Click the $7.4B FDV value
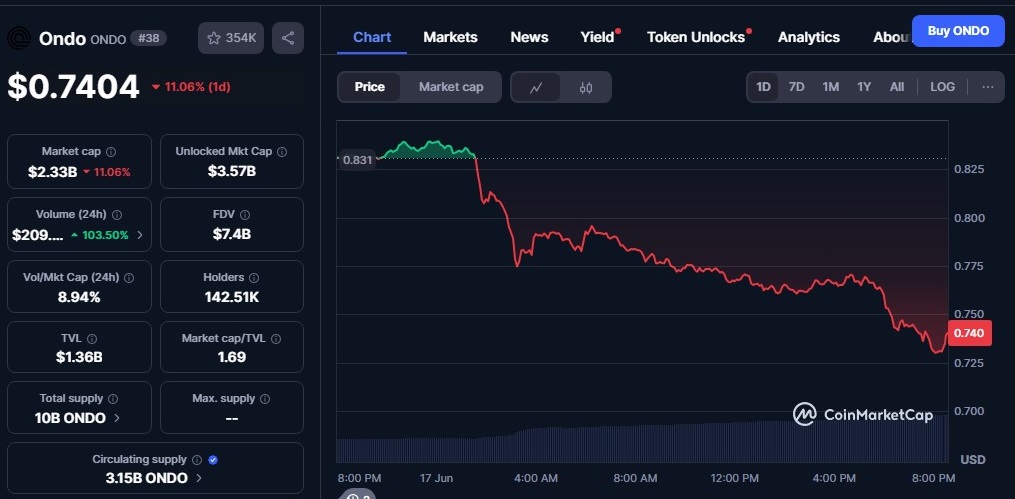1015x499 pixels. 232,234
